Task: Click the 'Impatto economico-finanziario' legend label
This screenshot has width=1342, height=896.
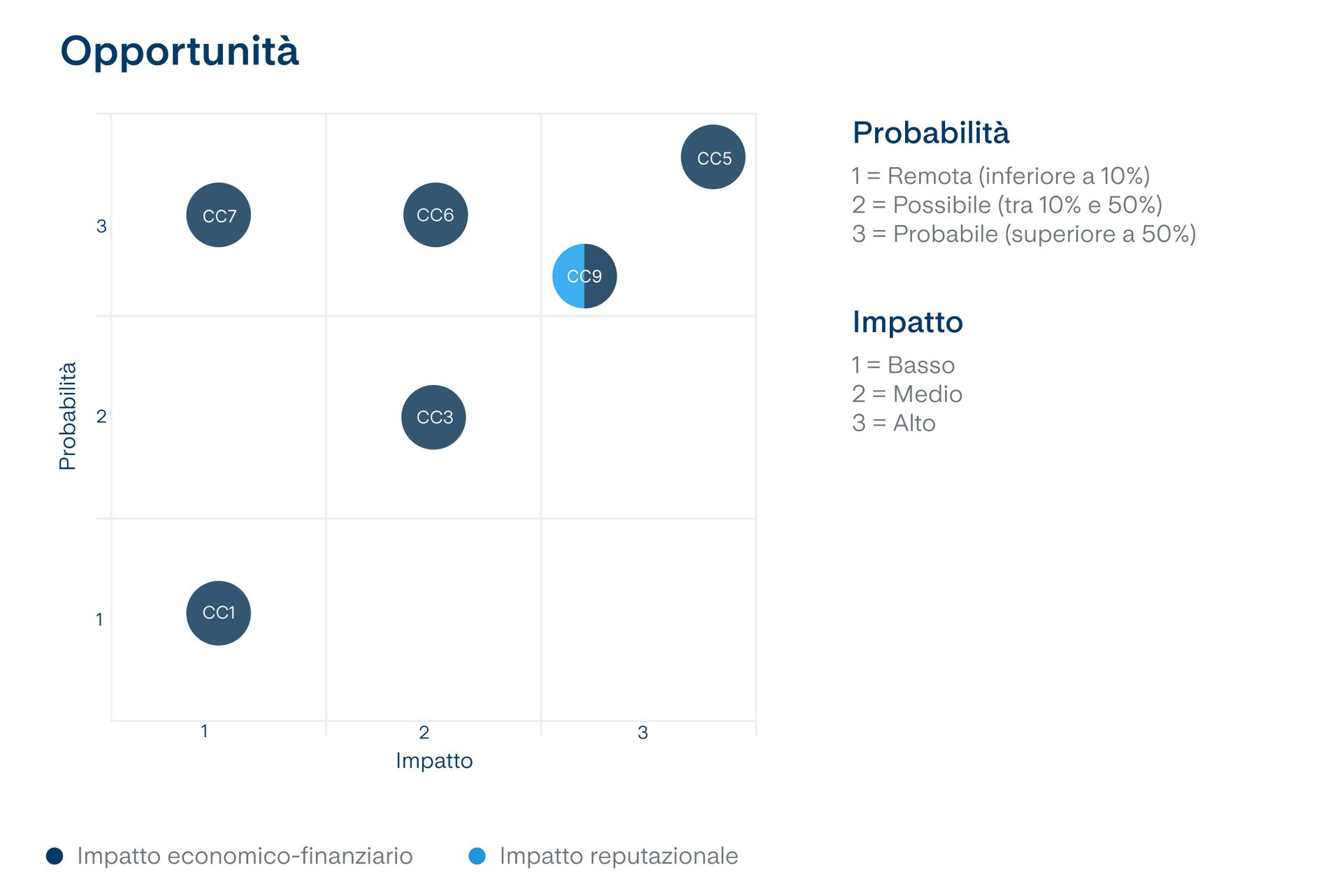Action: [x=245, y=855]
